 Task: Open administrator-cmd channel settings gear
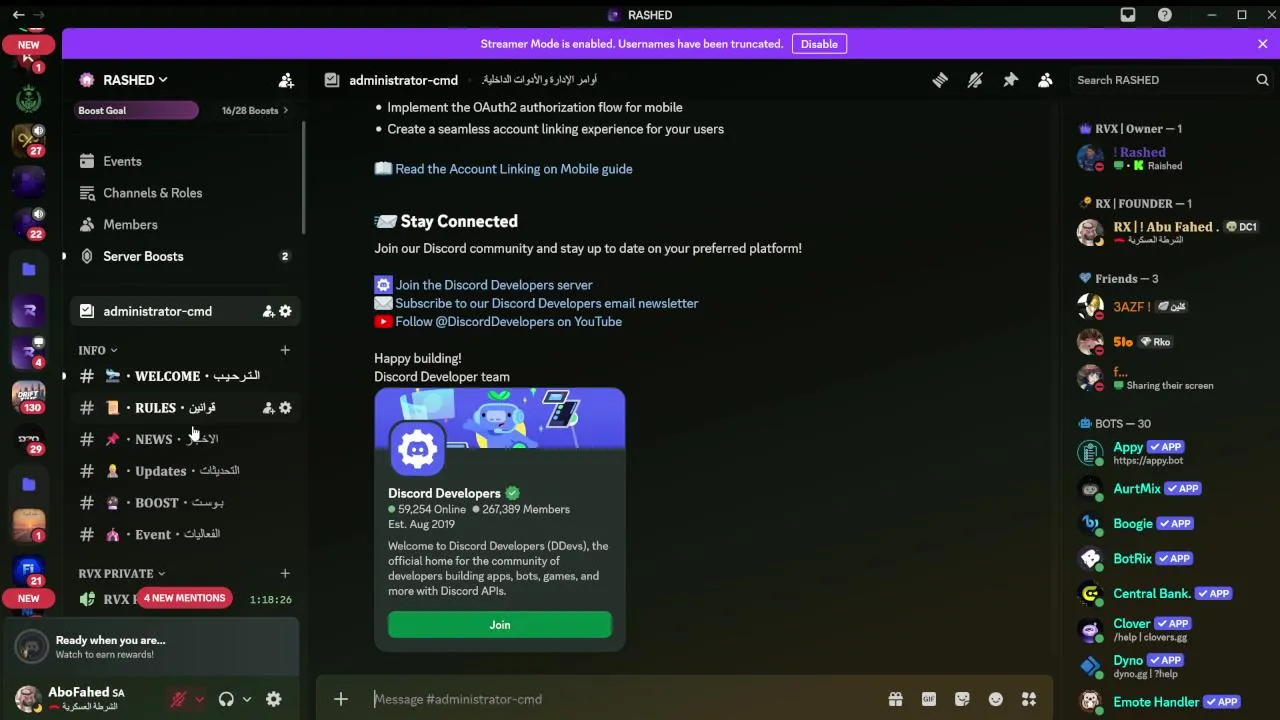click(x=285, y=311)
